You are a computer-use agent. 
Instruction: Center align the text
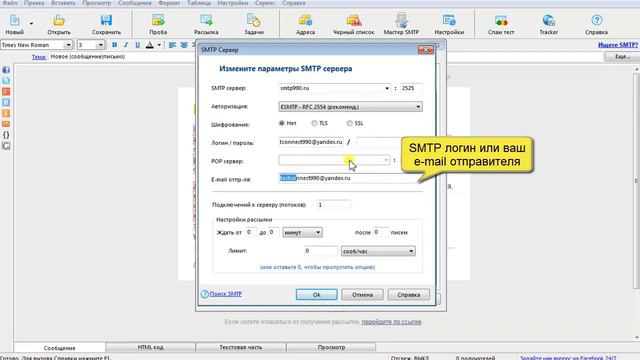pos(184,45)
